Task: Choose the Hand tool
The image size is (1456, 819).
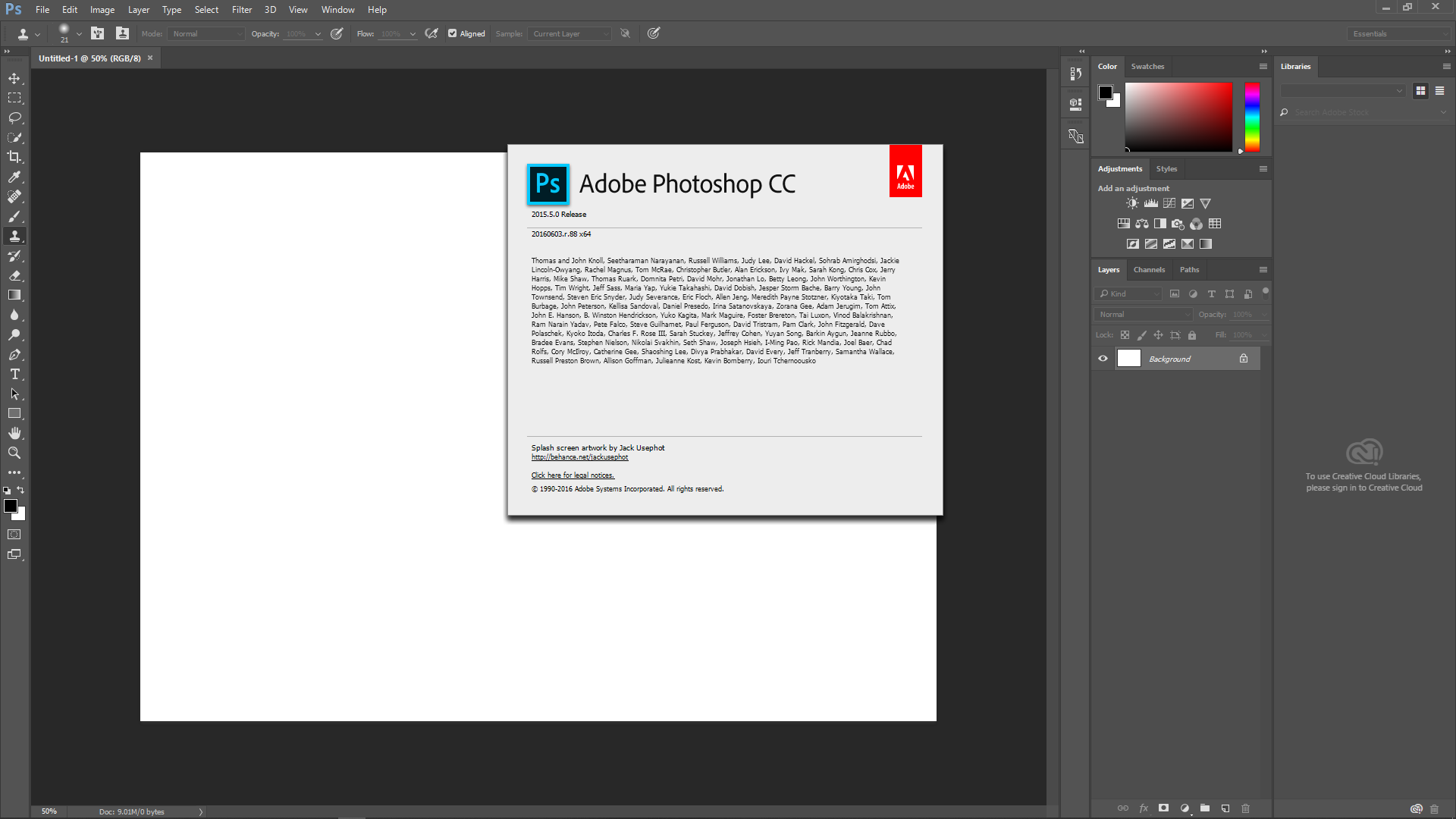Action: pyautogui.click(x=14, y=433)
